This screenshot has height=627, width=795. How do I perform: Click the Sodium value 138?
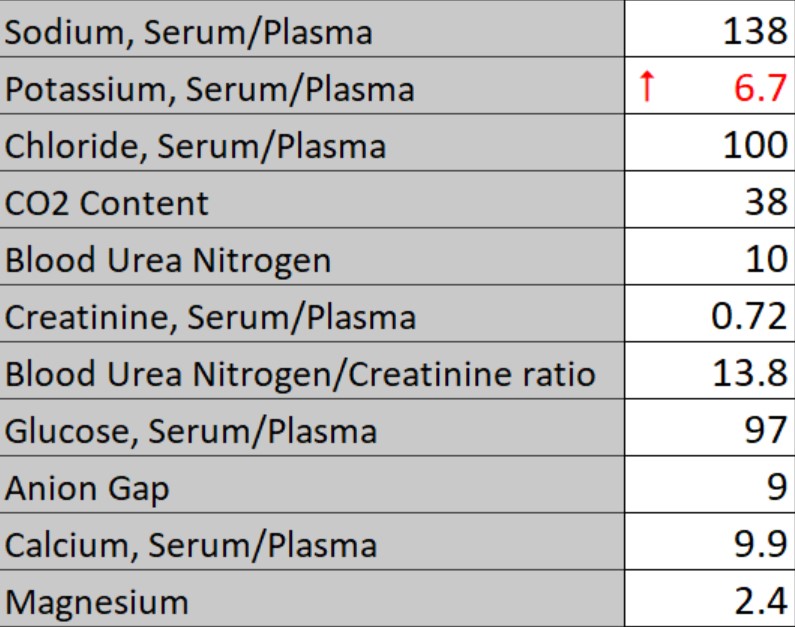754,32
